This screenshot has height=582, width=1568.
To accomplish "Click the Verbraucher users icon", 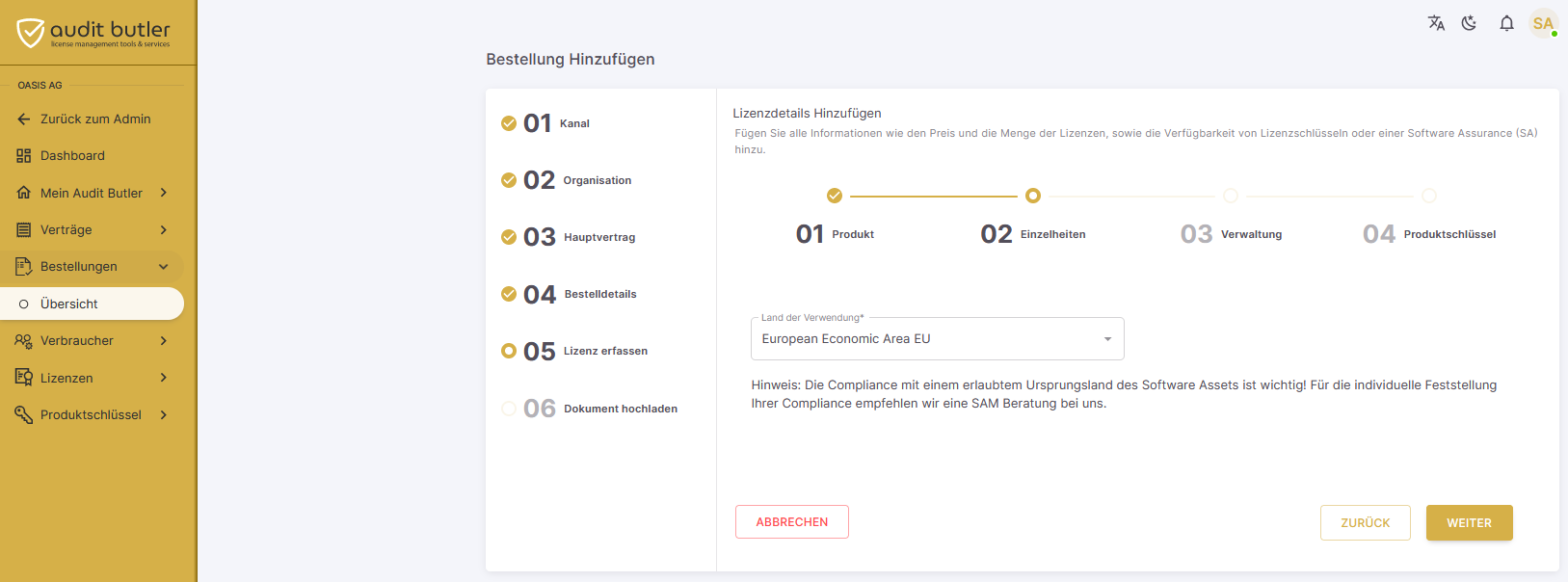I will [x=24, y=341].
